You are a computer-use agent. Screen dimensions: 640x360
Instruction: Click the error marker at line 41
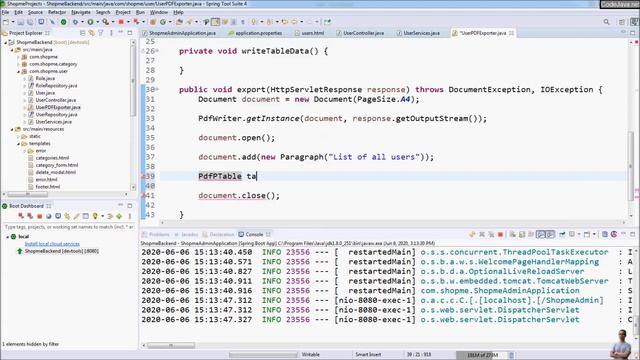pos(143,196)
